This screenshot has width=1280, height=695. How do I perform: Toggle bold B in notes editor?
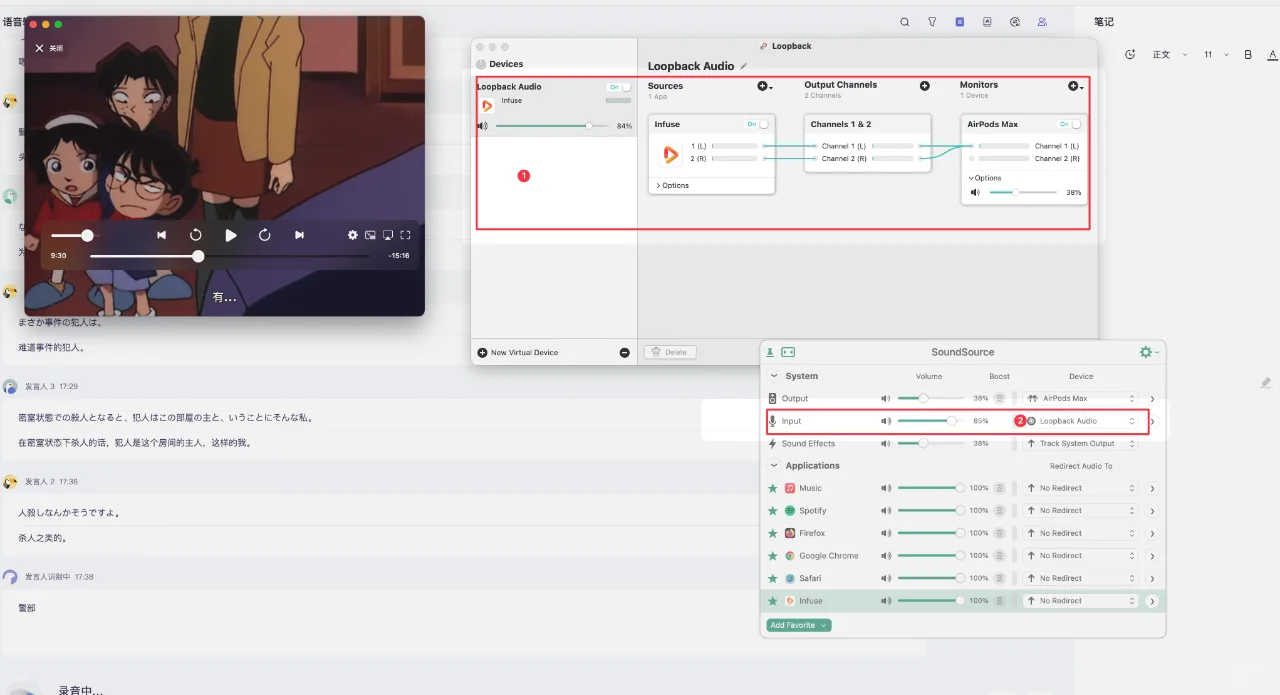1248,55
